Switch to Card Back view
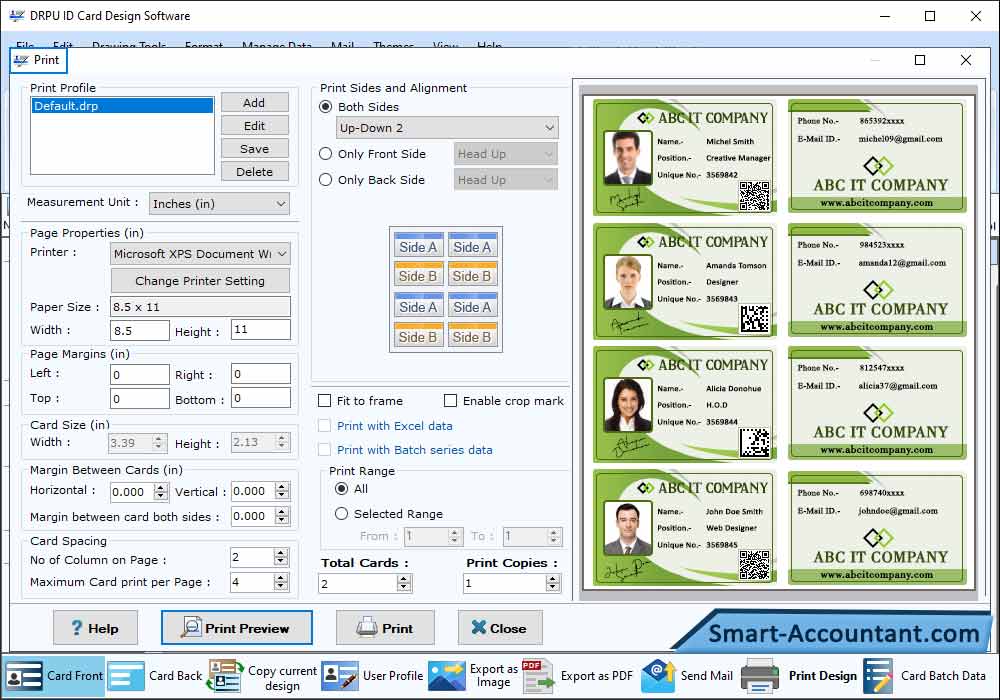Image resolution: width=1000 pixels, height=700 pixels. (155, 676)
